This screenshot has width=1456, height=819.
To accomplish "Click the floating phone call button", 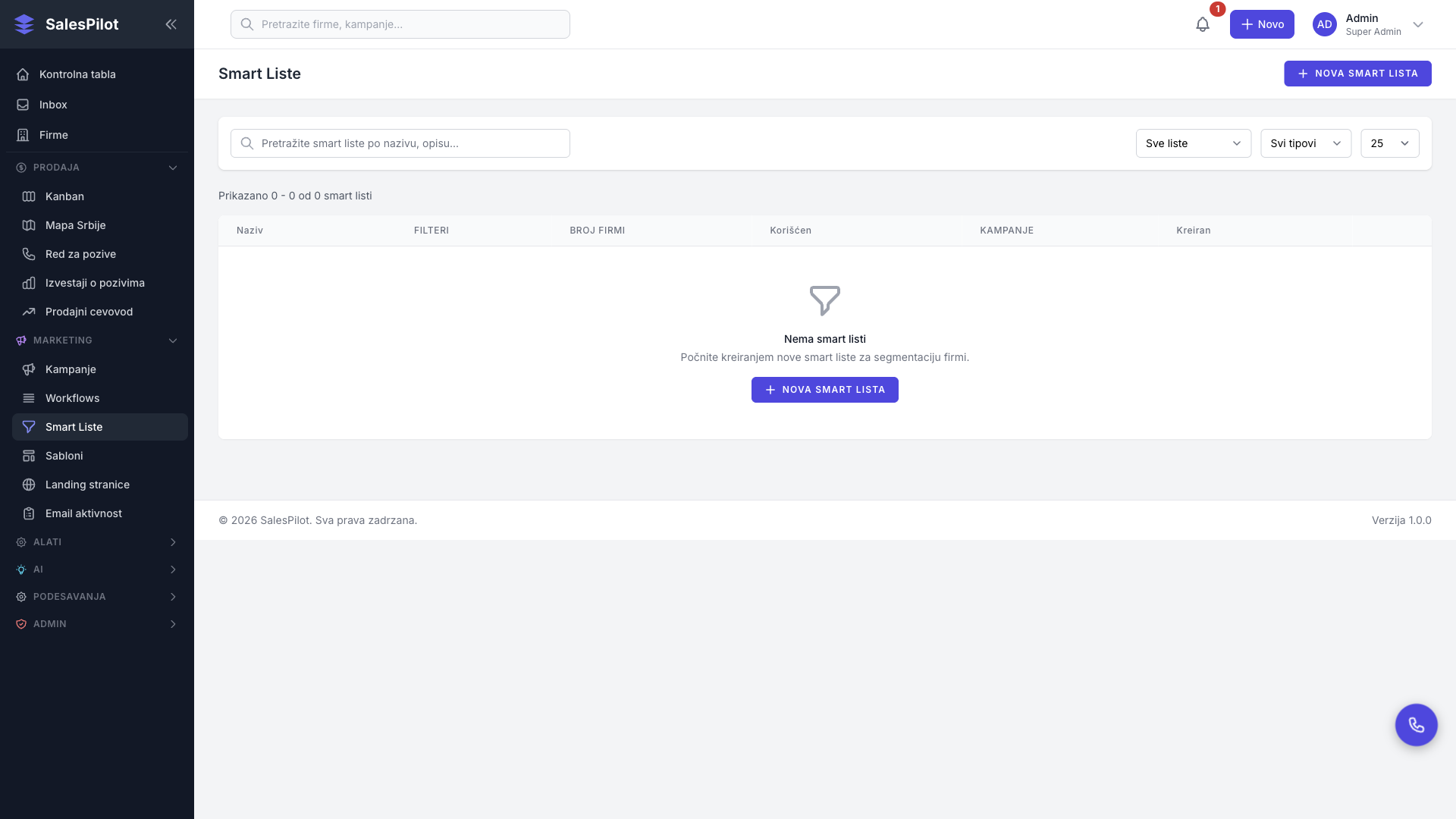I will tap(1416, 725).
